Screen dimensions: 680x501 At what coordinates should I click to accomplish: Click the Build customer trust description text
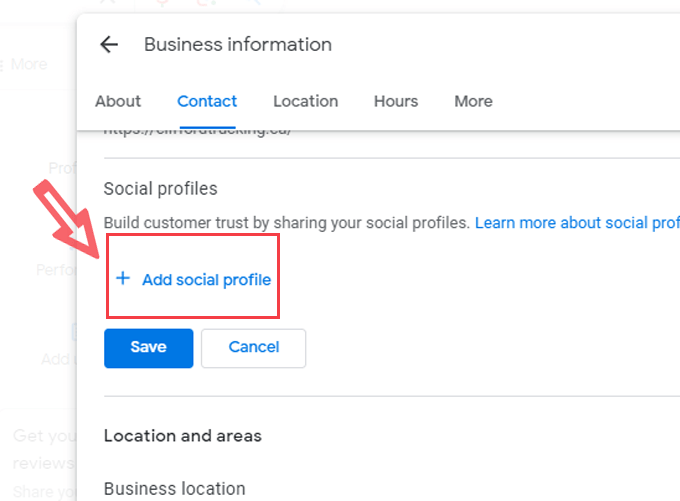[286, 222]
